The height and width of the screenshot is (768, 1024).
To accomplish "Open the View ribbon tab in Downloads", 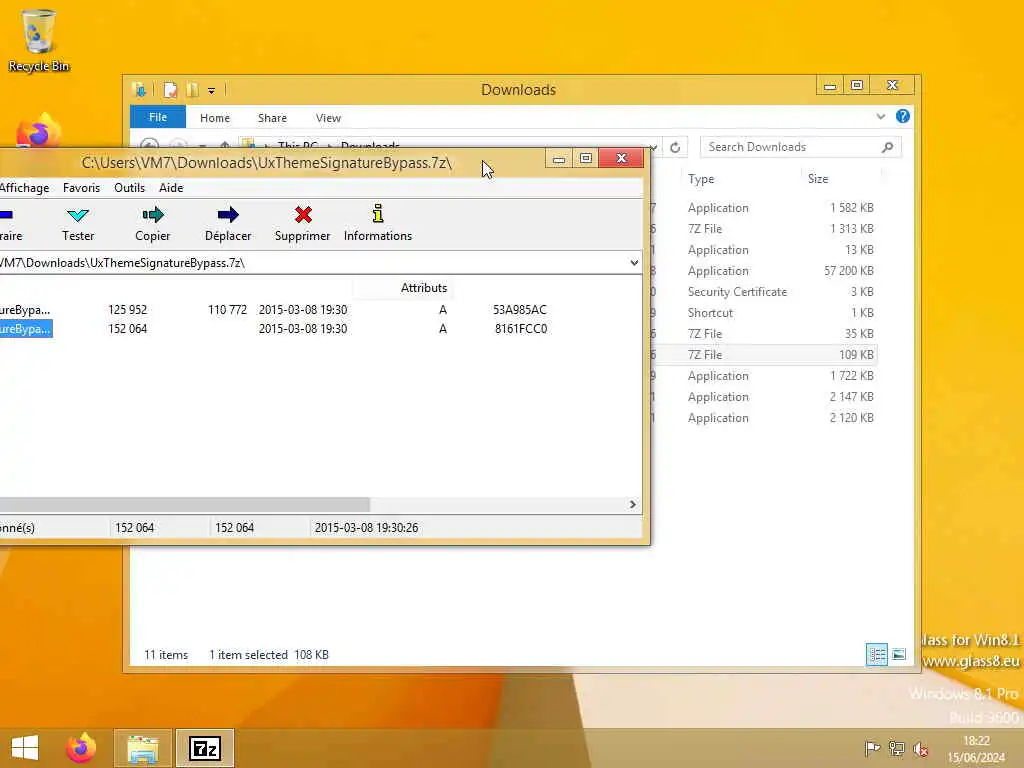I will (328, 118).
